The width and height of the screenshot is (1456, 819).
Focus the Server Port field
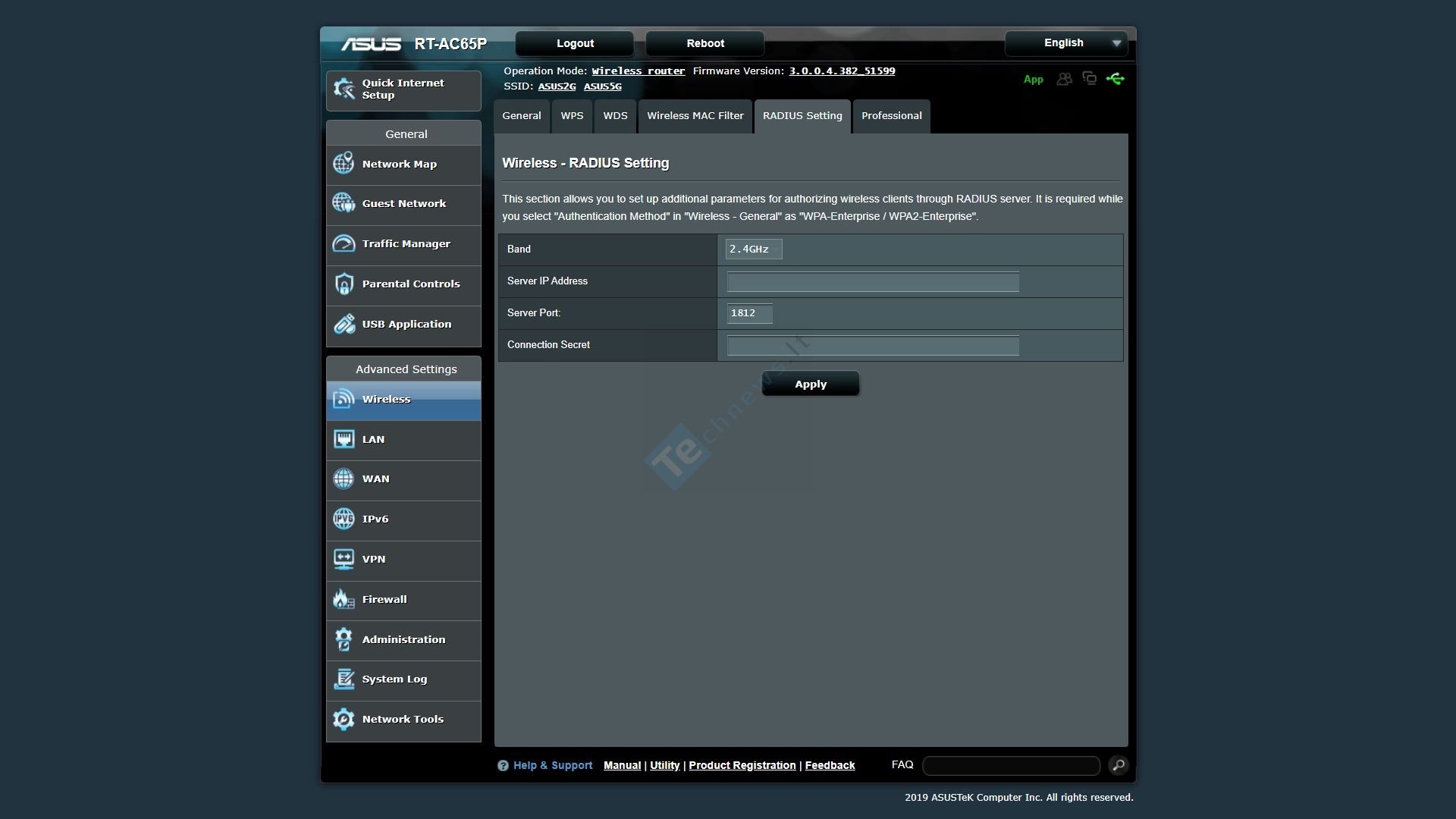click(750, 313)
